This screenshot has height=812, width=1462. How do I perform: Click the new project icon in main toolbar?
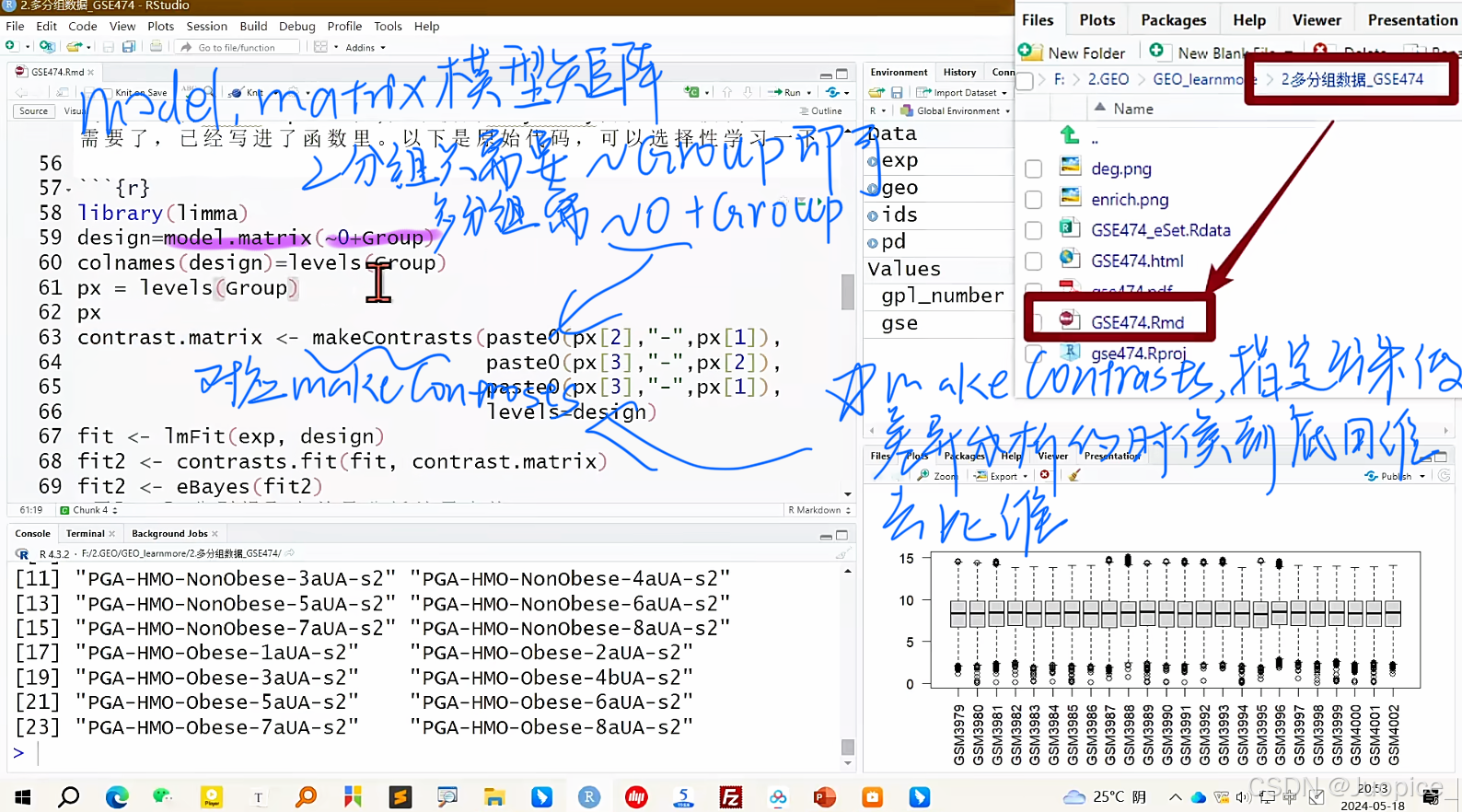click(x=47, y=46)
